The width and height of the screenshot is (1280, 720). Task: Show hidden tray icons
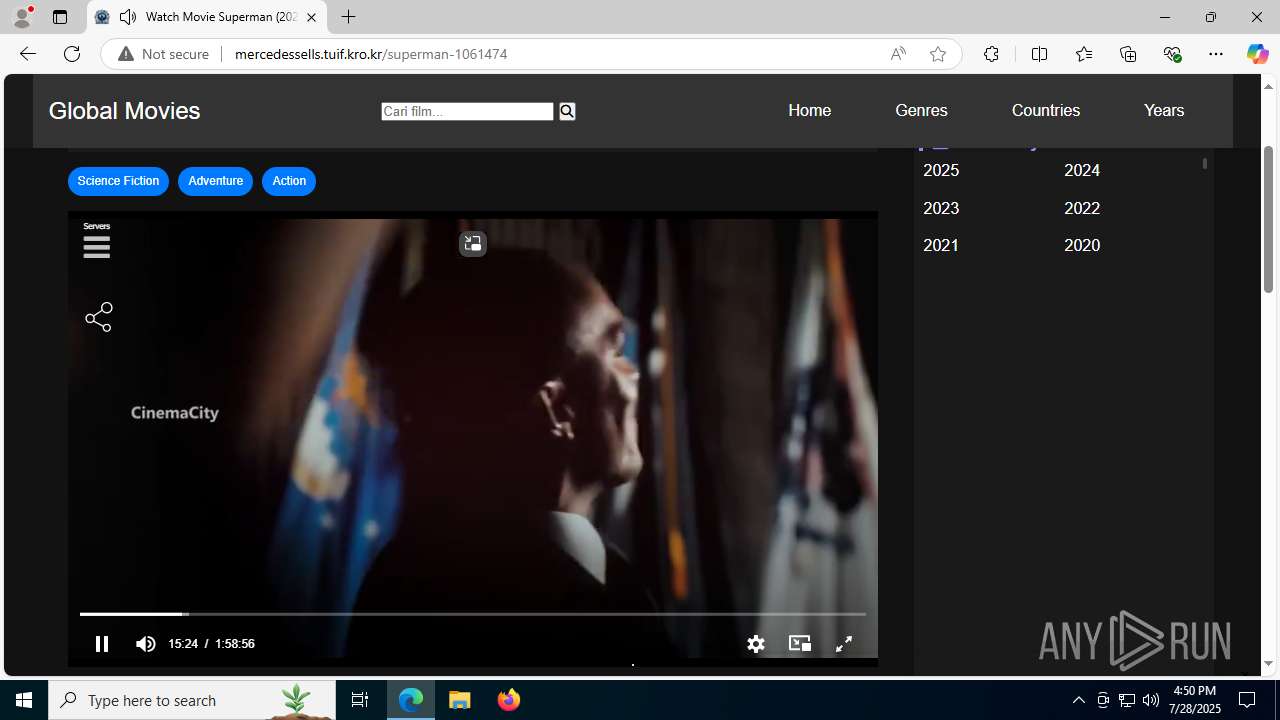[1078, 700]
